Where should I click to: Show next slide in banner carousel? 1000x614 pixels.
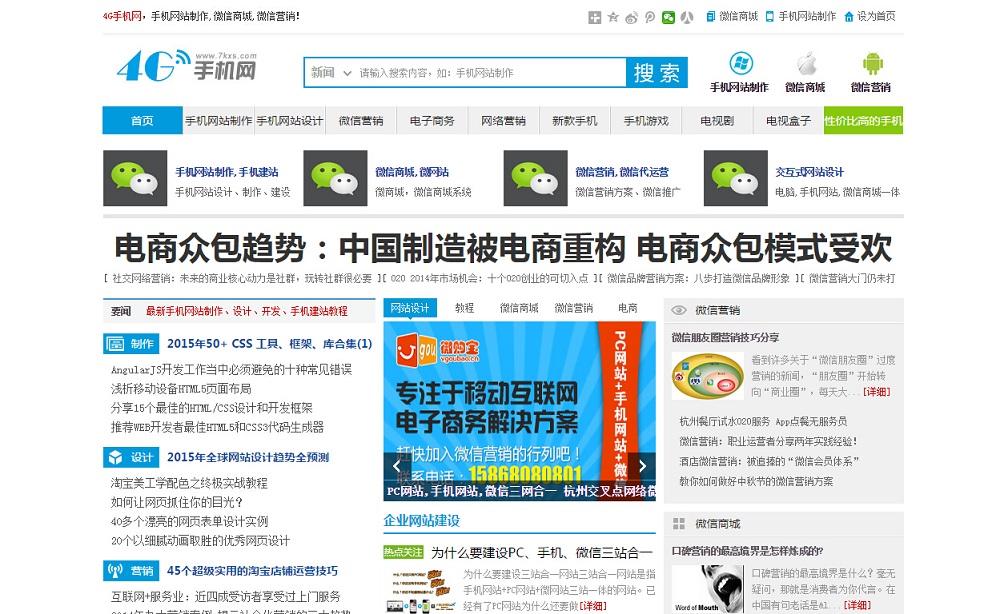[642, 466]
